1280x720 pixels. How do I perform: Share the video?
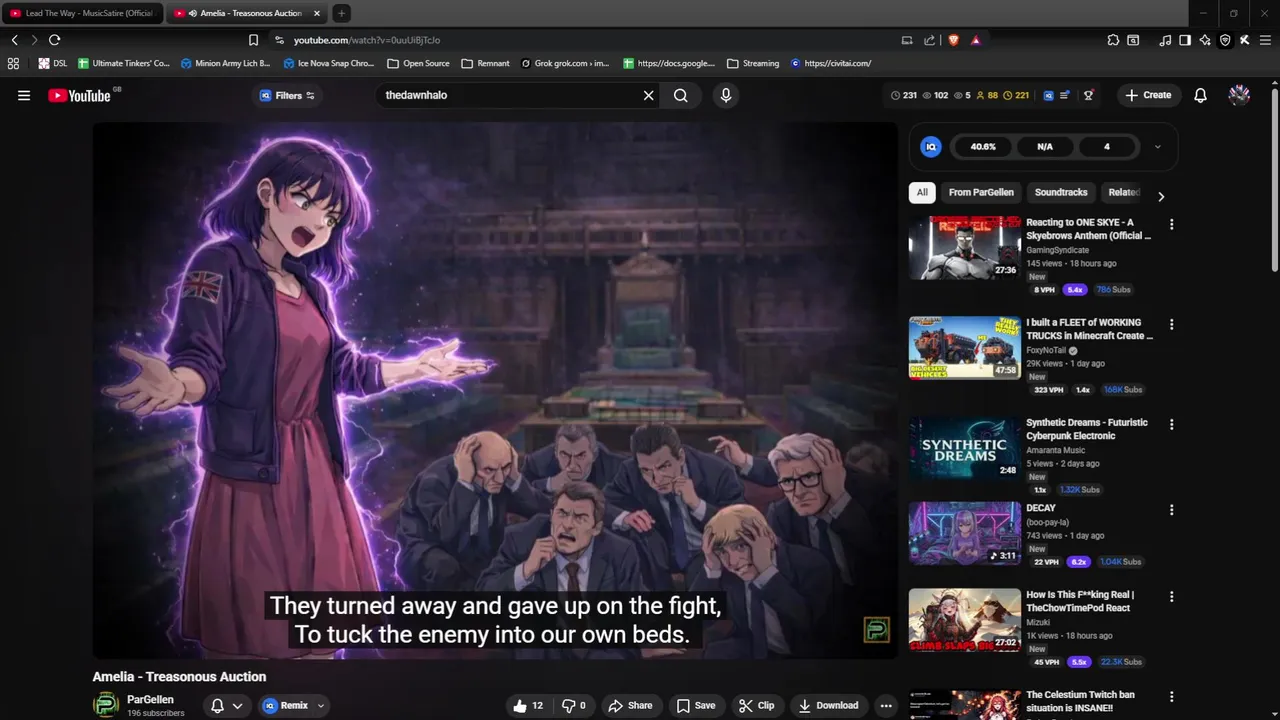[x=630, y=705]
